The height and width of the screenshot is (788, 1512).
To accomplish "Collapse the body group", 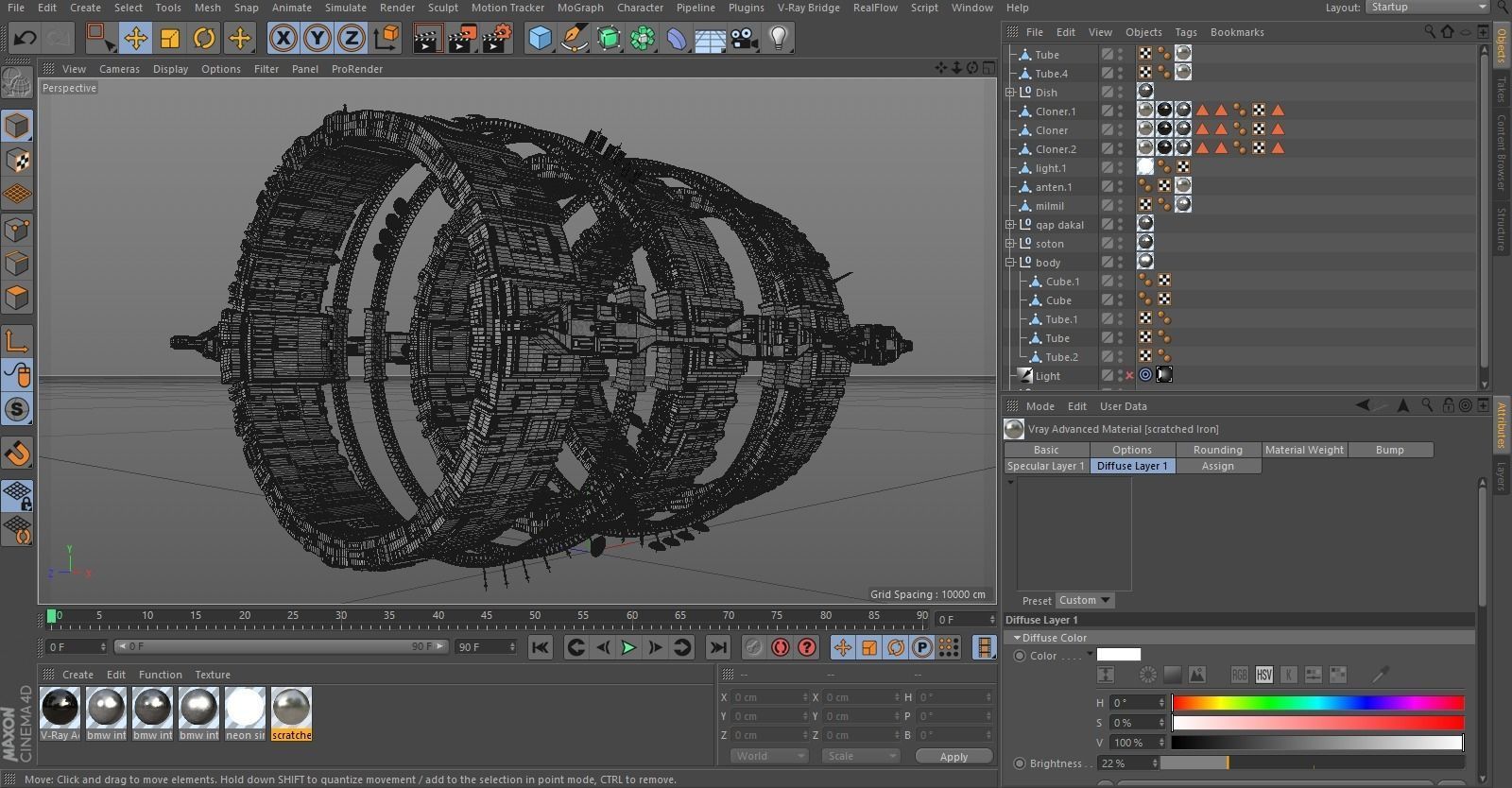I will [1010, 263].
